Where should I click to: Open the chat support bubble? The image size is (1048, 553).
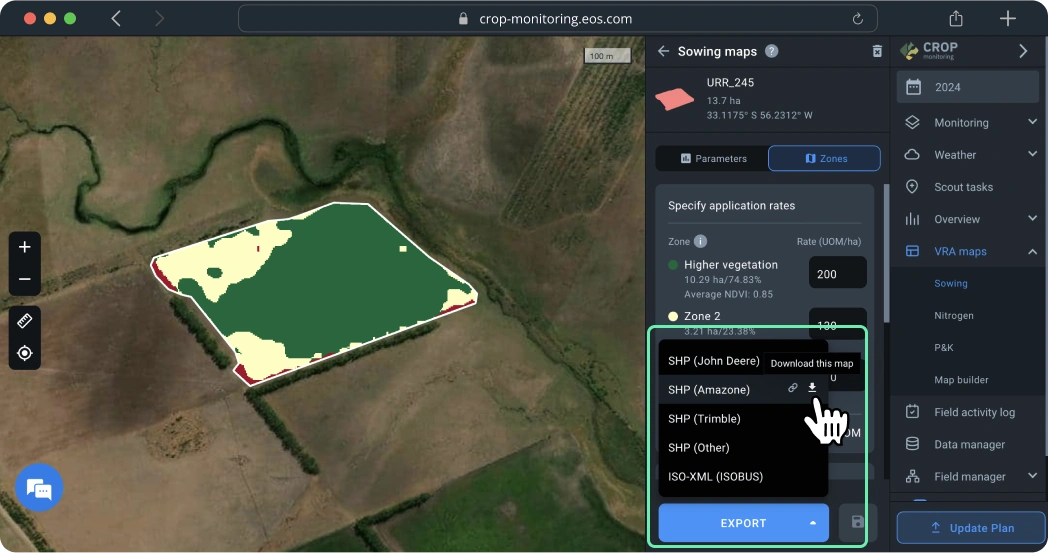click(x=39, y=488)
